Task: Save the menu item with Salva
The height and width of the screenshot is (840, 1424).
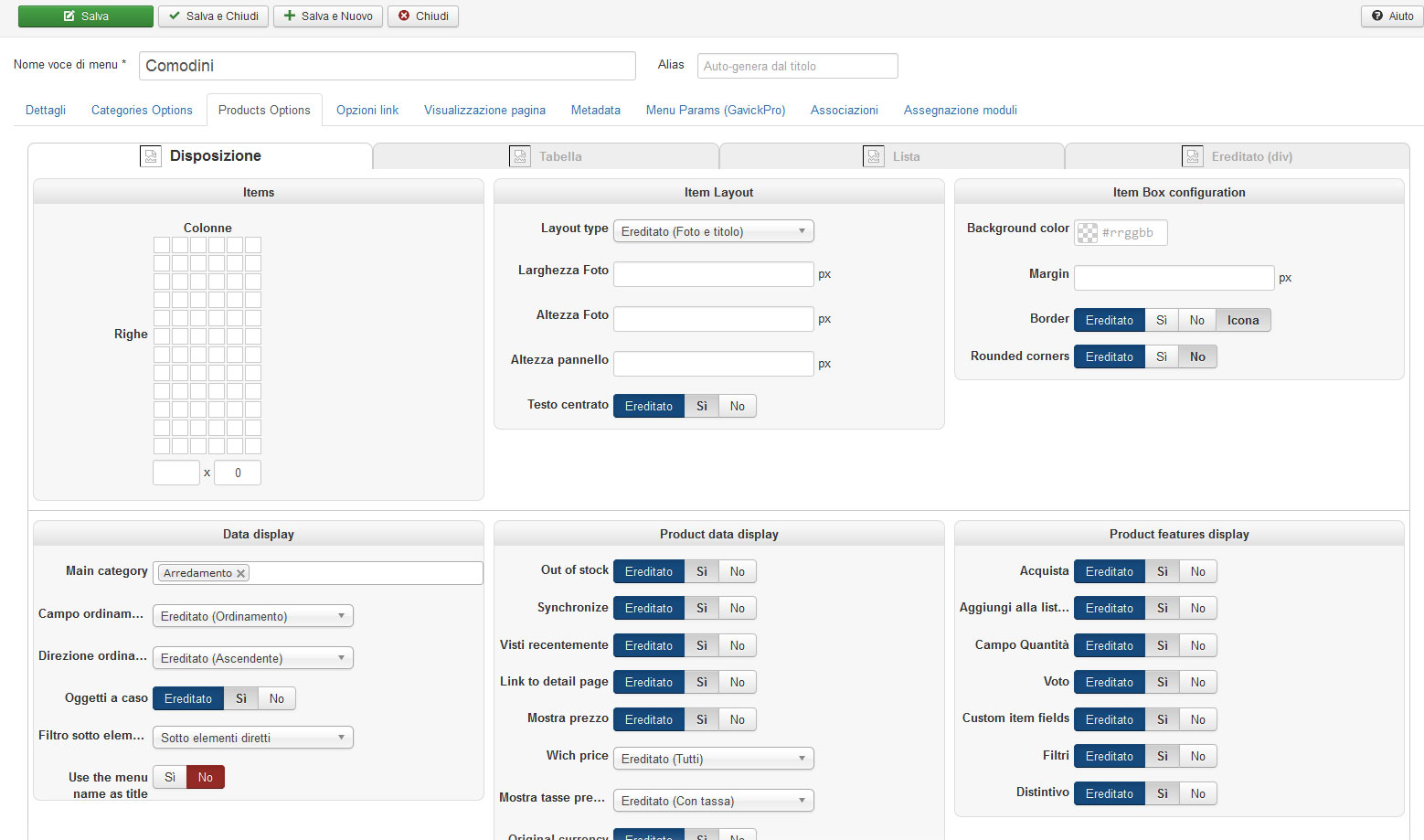Action: click(86, 16)
